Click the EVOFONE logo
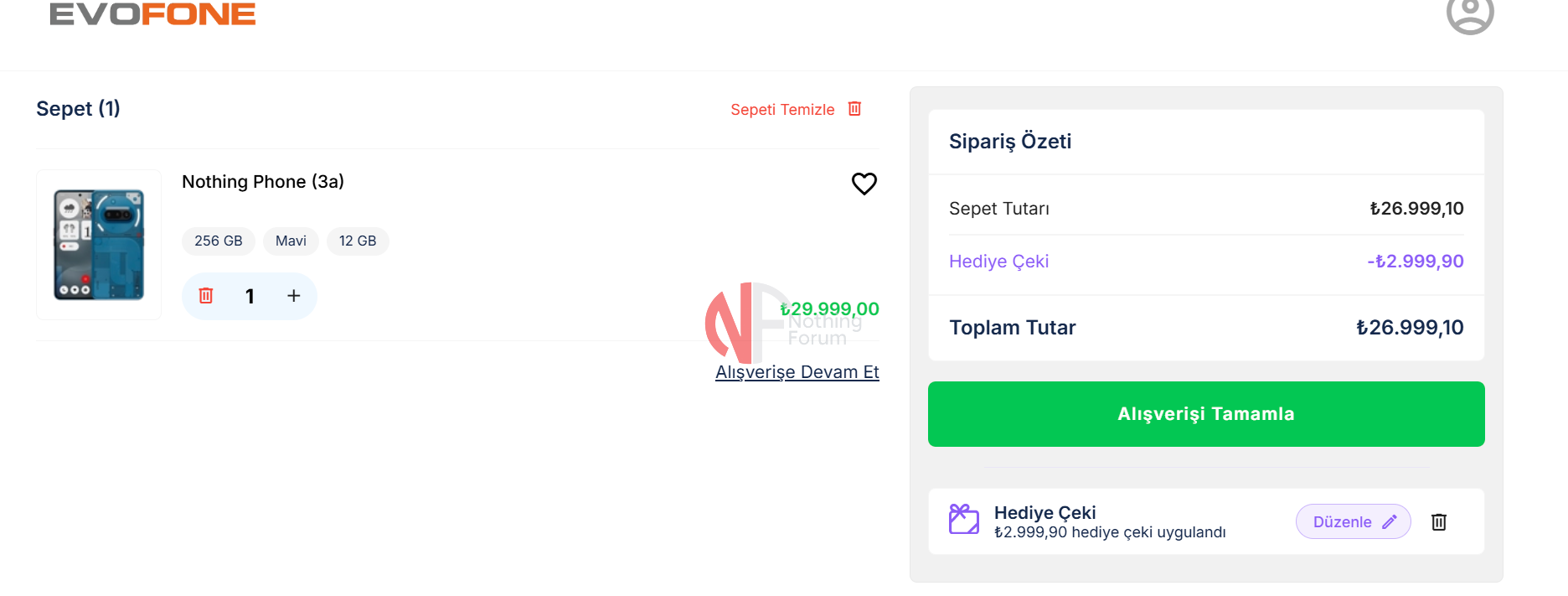Screen dimensions: 1568x596 pos(152,14)
